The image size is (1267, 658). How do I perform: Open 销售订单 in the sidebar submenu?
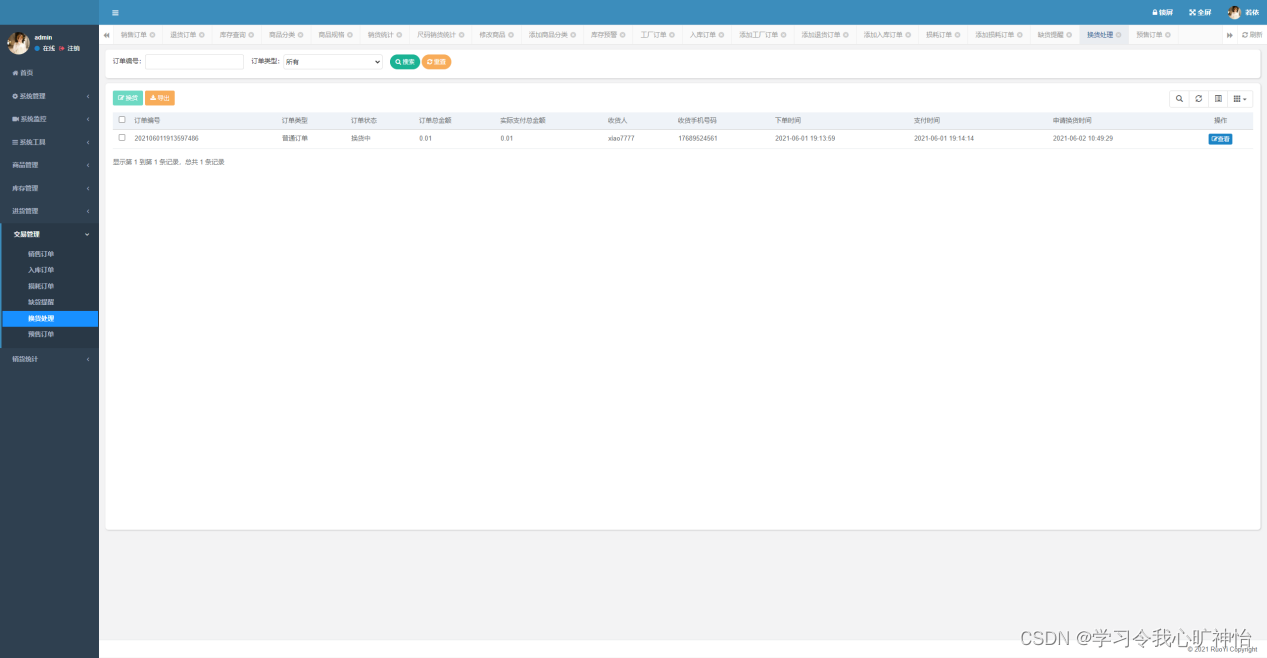(49, 254)
